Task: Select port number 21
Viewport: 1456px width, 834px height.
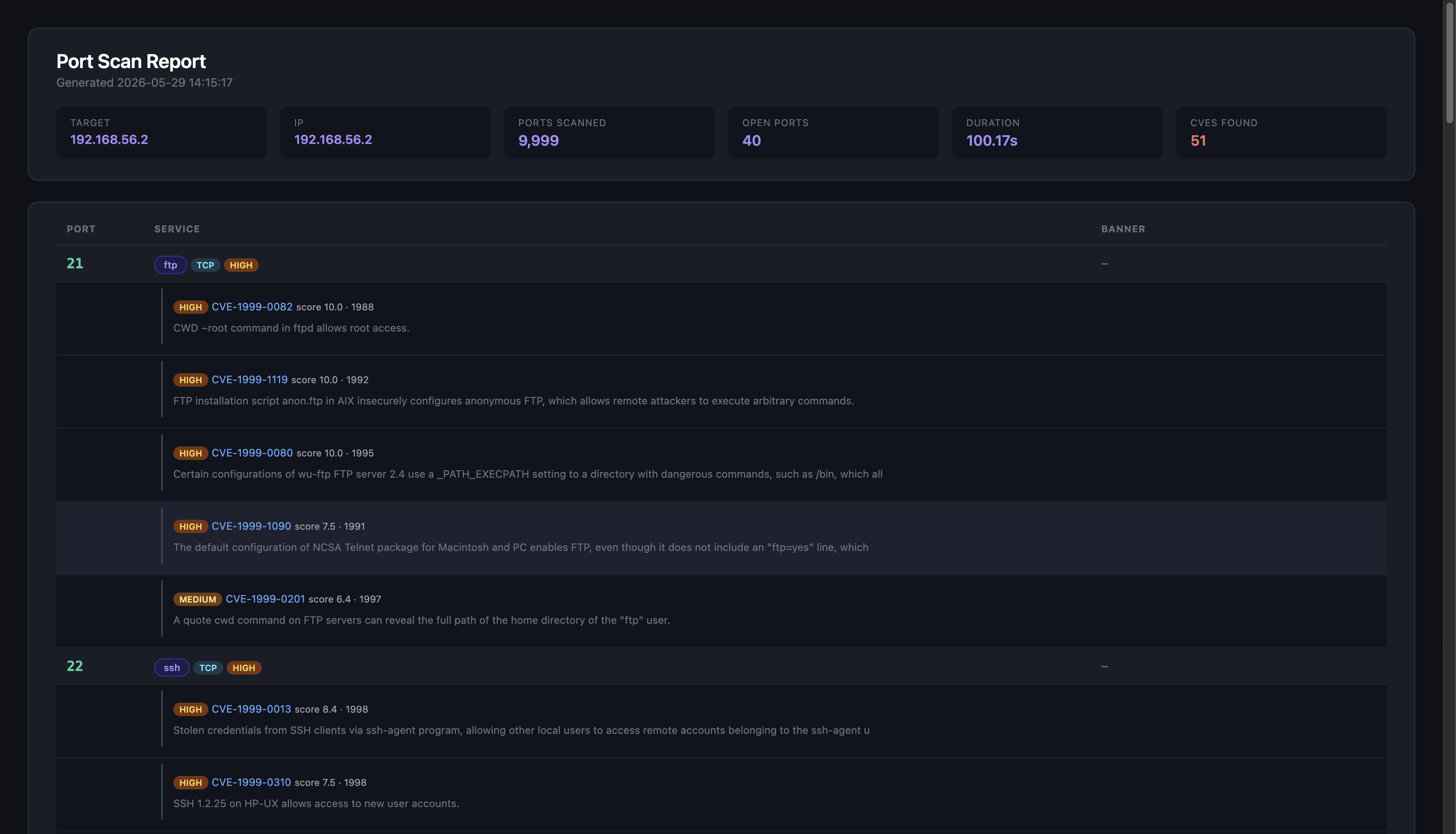Action: pos(75,264)
